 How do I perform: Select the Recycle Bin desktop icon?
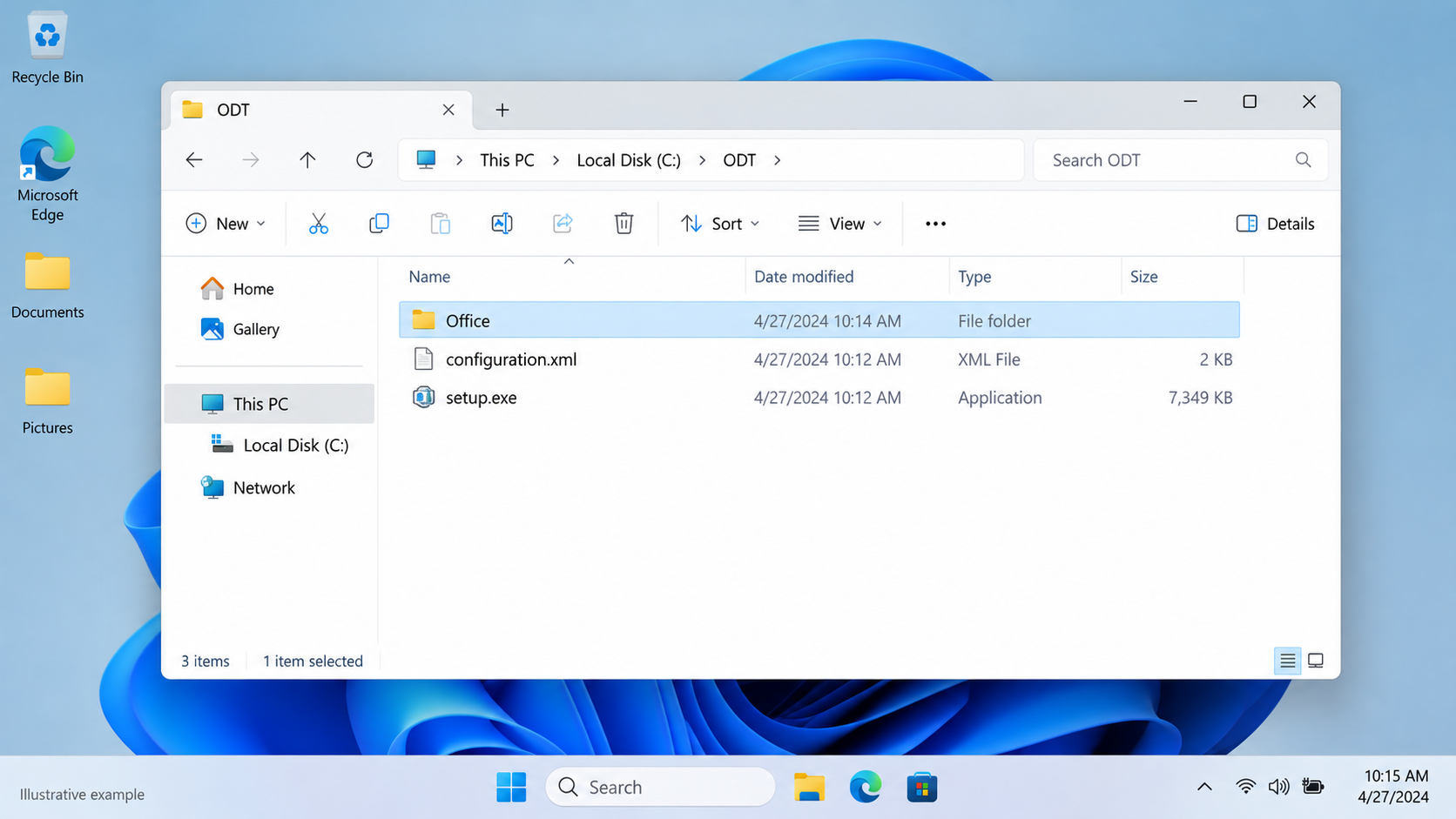[x=47, y=47]
